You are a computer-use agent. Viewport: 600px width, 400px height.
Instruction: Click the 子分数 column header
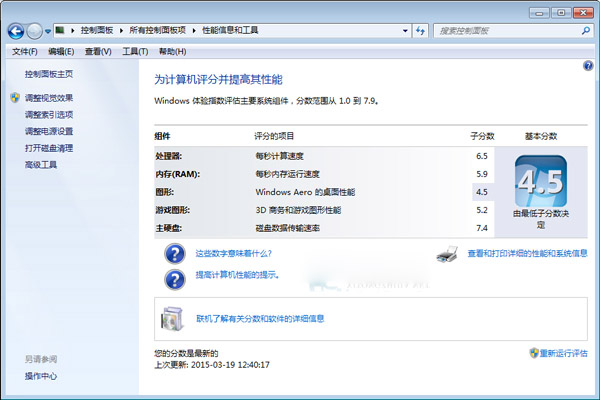click(x=482, y=136)
